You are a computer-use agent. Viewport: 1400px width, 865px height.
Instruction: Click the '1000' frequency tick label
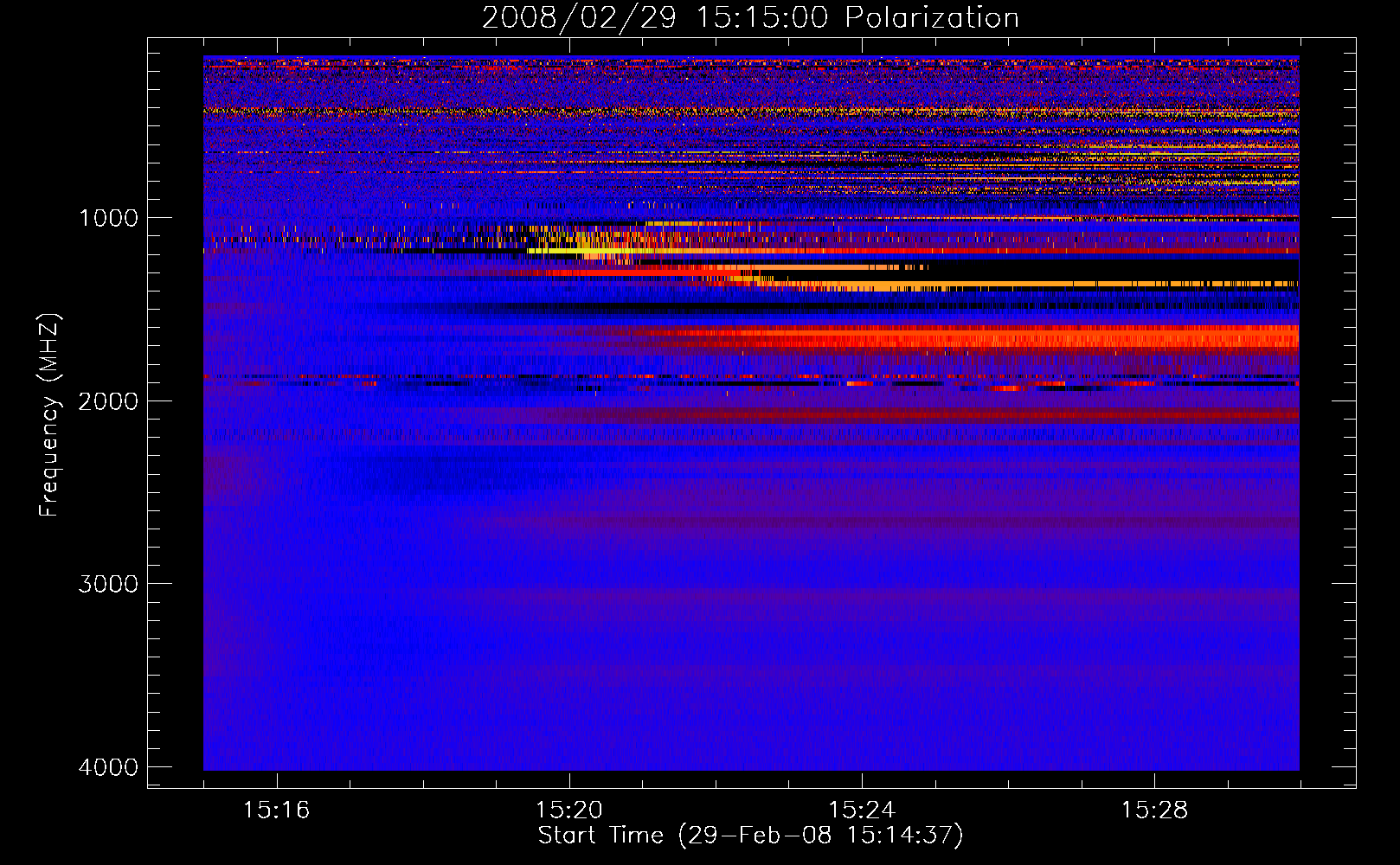point(109,218)
